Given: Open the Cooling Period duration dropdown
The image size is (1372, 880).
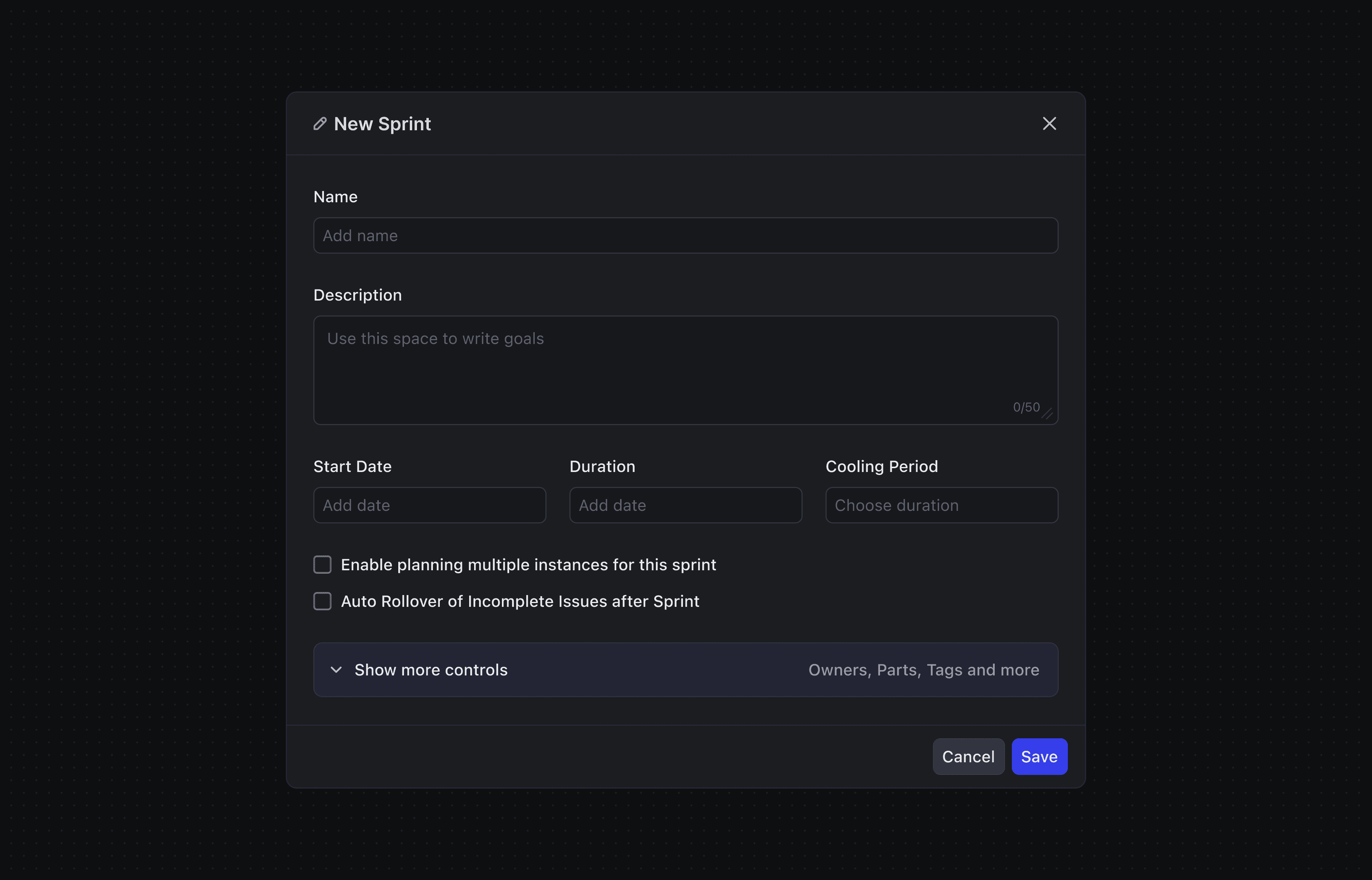Looking at the screenshot, I should click(941, 505).
